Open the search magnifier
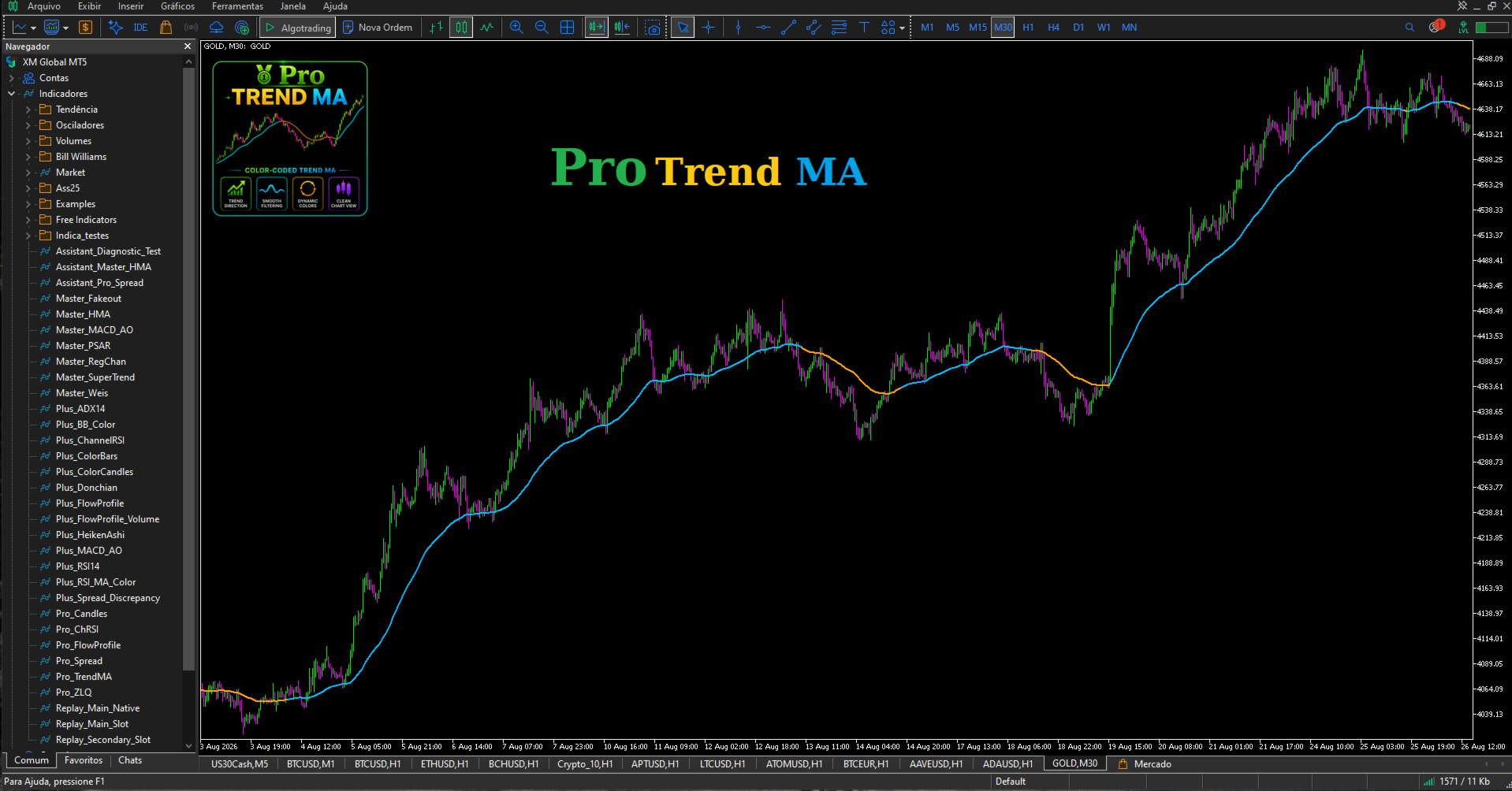The height and width of the screenshot is (791, 1512). pos(1410,28)
